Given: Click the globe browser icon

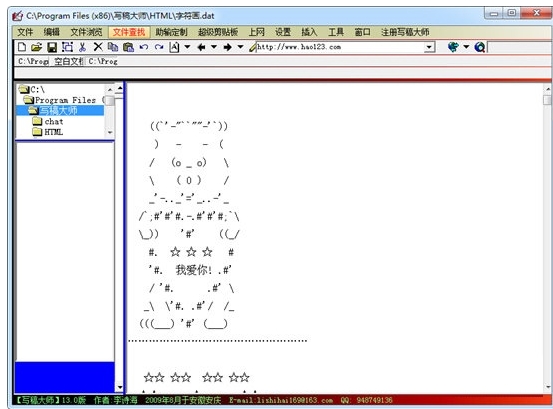Looking at the screenshot, I should pyautogui.click(x=453, y=47).
